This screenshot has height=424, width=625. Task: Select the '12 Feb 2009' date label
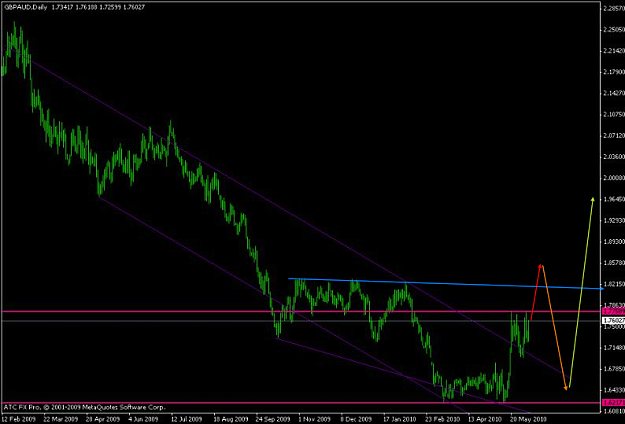click(x=20, y=420)
